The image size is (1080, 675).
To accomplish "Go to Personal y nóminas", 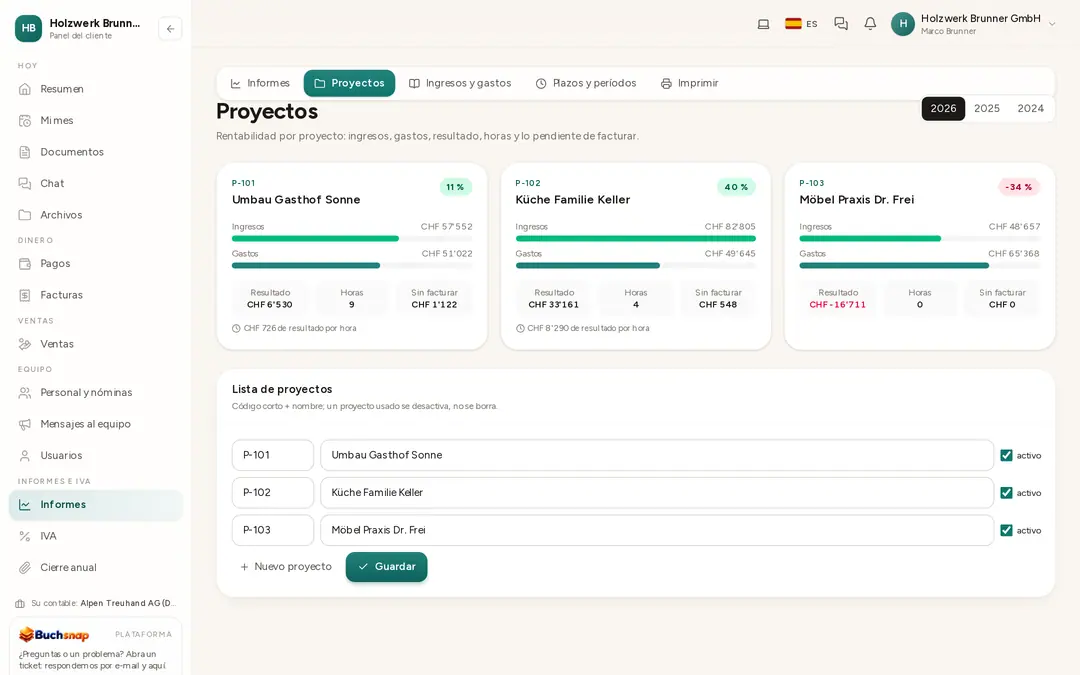I will (96, 393).
